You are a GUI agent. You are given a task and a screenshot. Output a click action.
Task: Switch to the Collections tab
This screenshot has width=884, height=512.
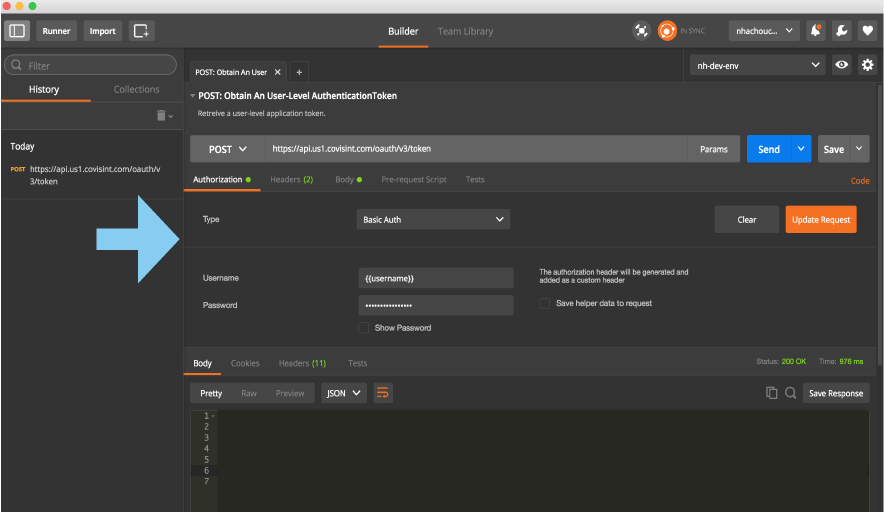[x=136, y=89]
